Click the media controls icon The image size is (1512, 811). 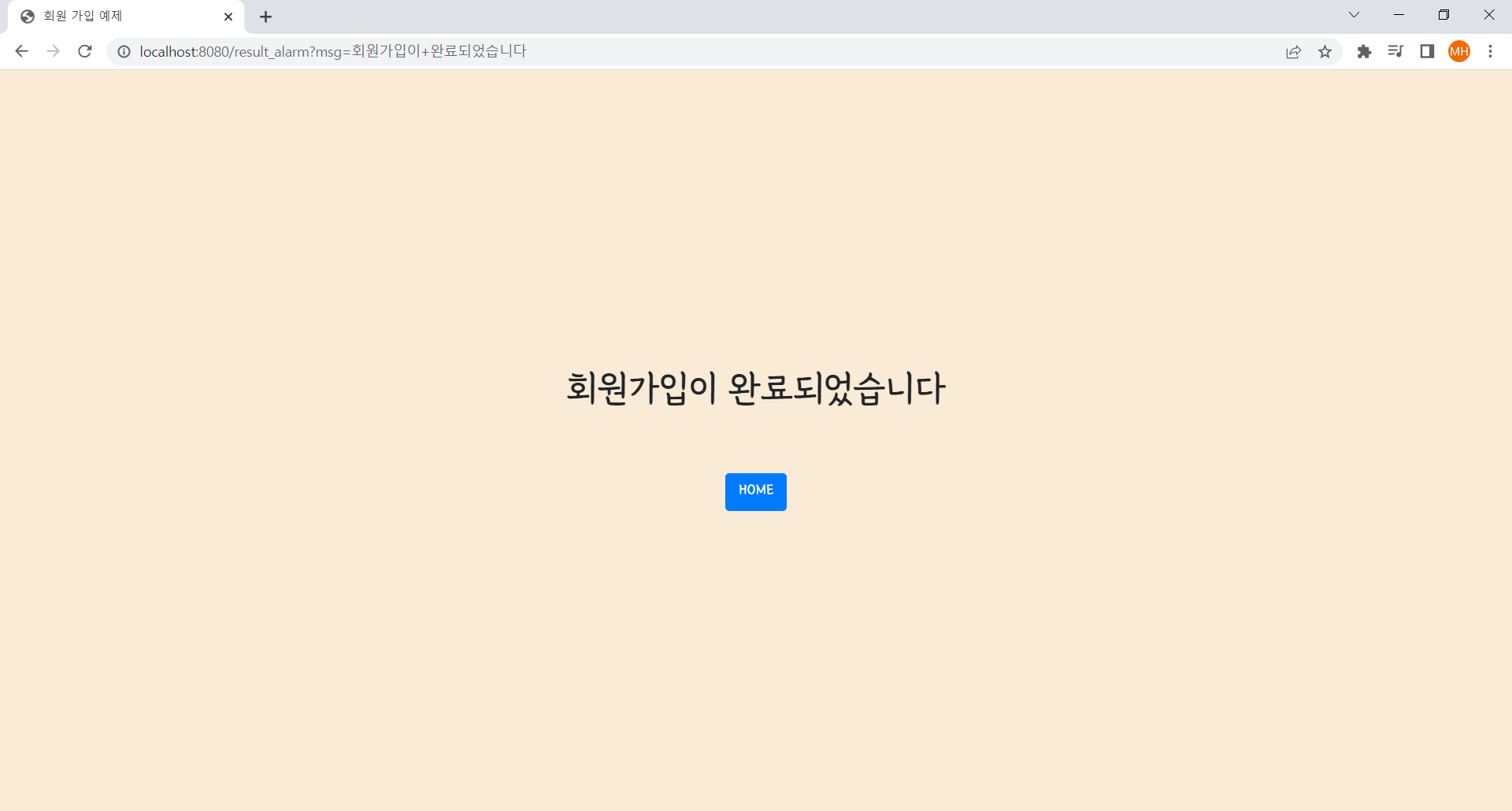[1396, 51]
